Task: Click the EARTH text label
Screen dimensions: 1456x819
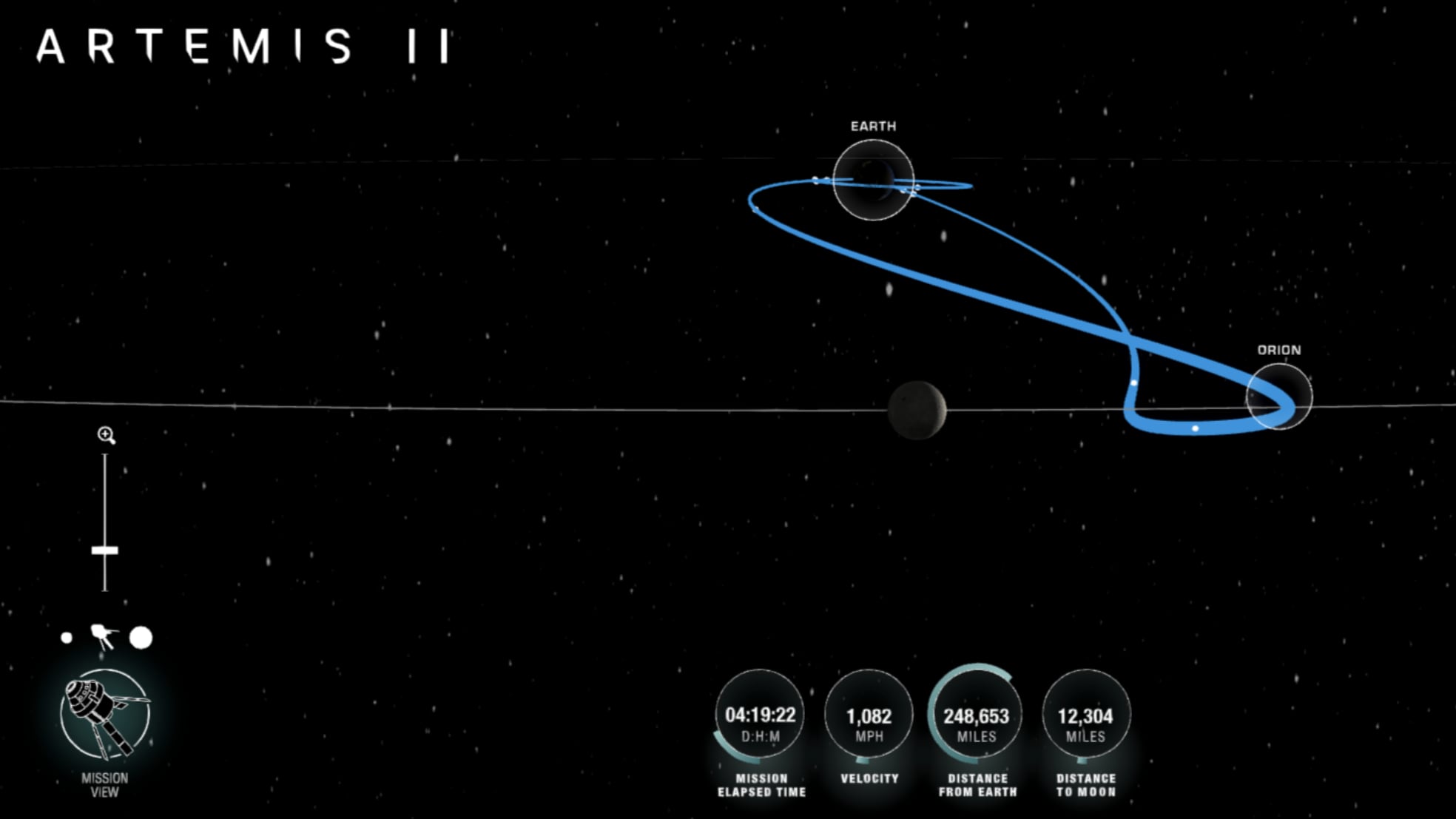Action: 874,126
